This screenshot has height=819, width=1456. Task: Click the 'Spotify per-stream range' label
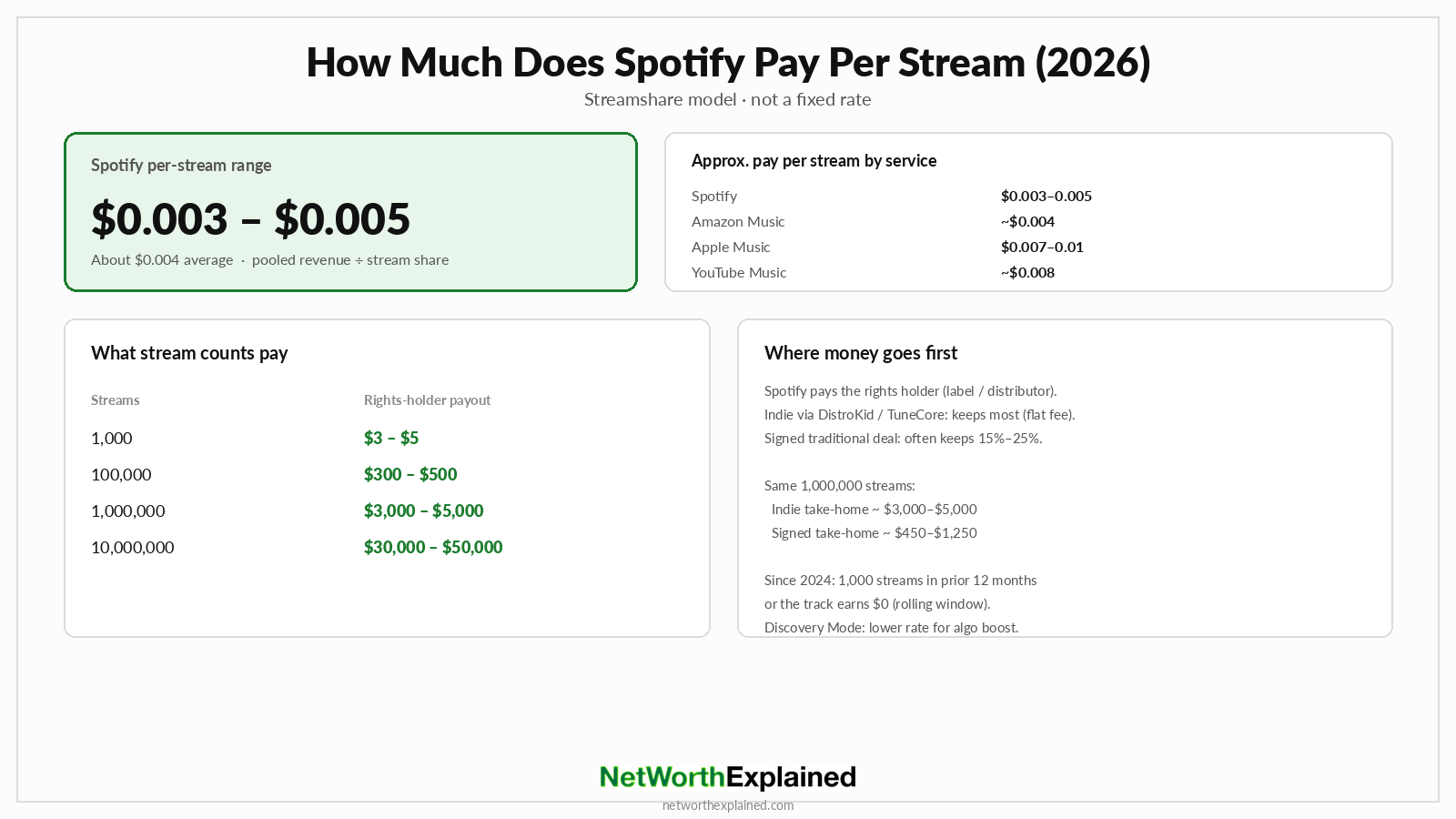pos(181,166)
